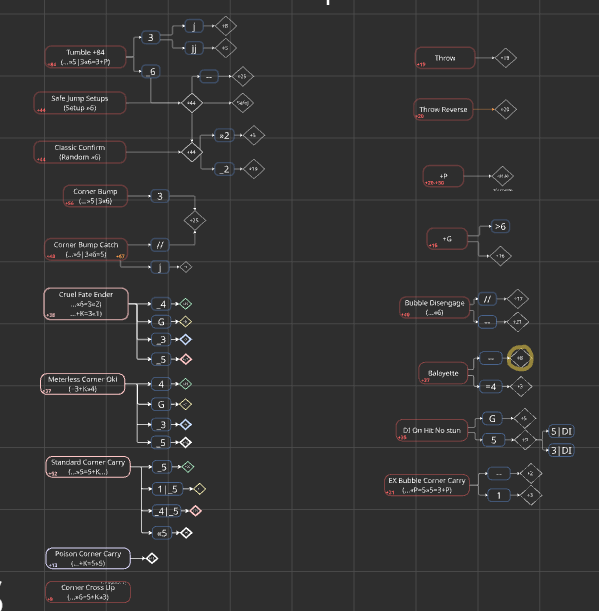Select the +G node
Screen dimensions: 599x611
tap(447, 238)
